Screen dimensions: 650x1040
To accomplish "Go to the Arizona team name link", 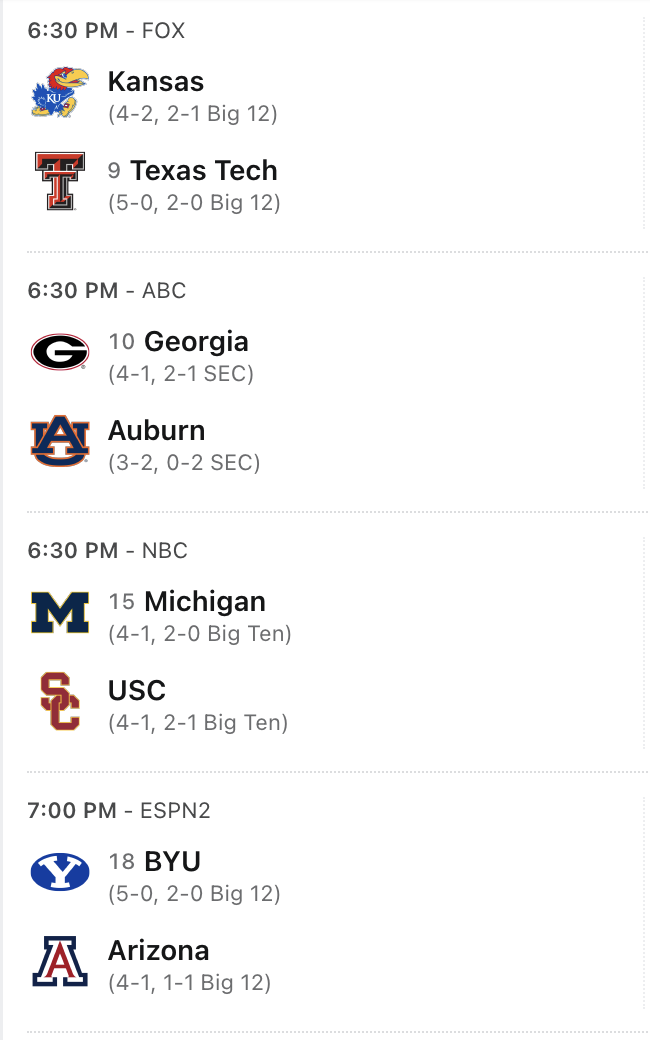I will coord(158,951).
